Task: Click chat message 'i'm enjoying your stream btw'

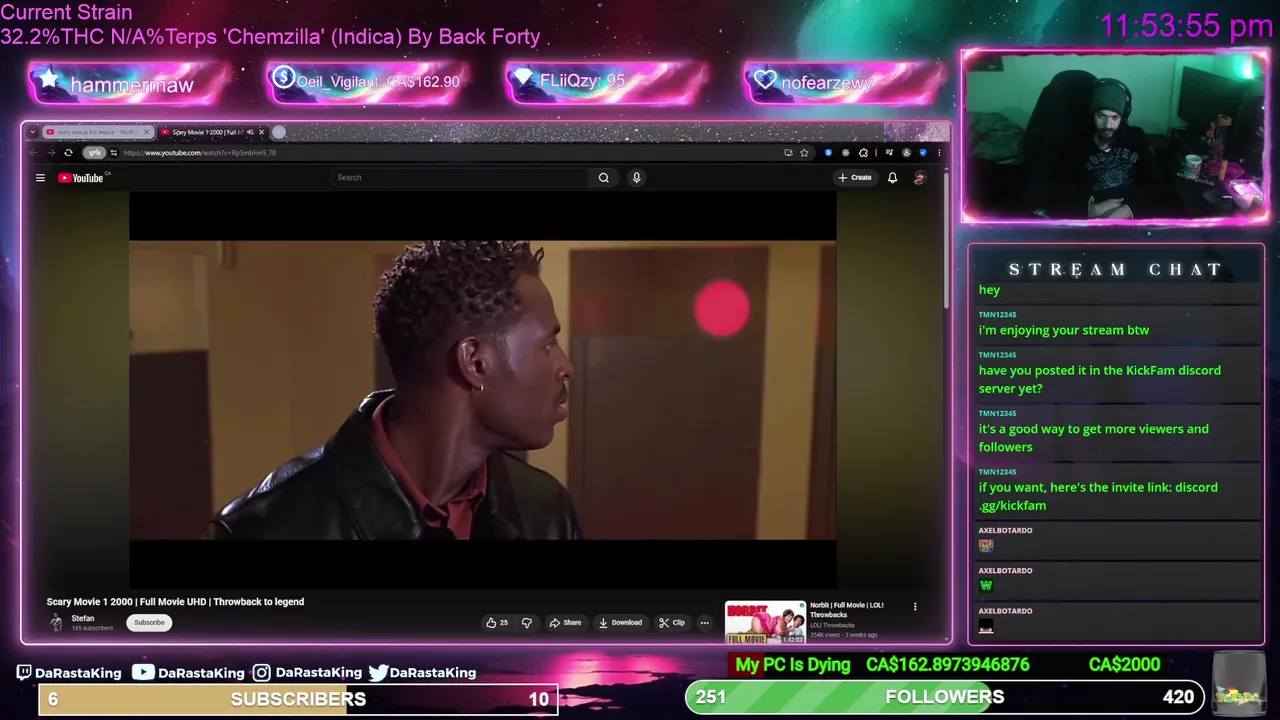Action: coord(1064,330)
